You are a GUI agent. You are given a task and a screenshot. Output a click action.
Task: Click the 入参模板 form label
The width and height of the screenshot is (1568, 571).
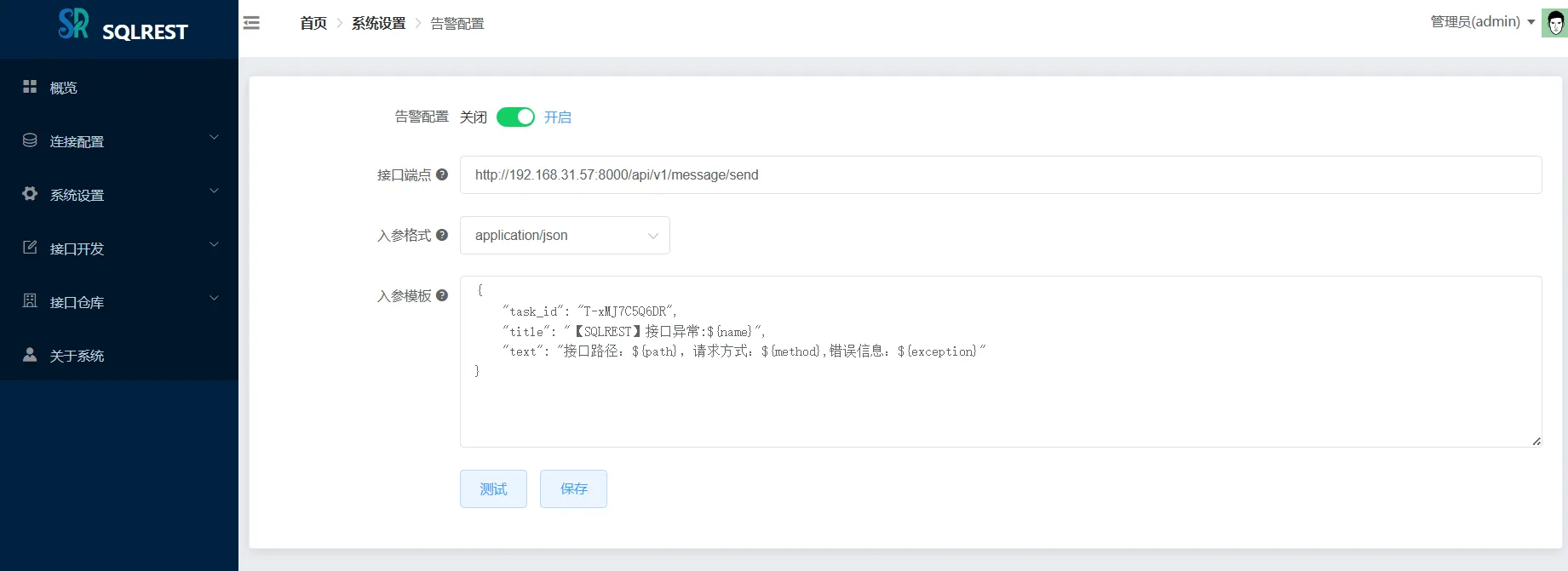[x=405, y=295]
